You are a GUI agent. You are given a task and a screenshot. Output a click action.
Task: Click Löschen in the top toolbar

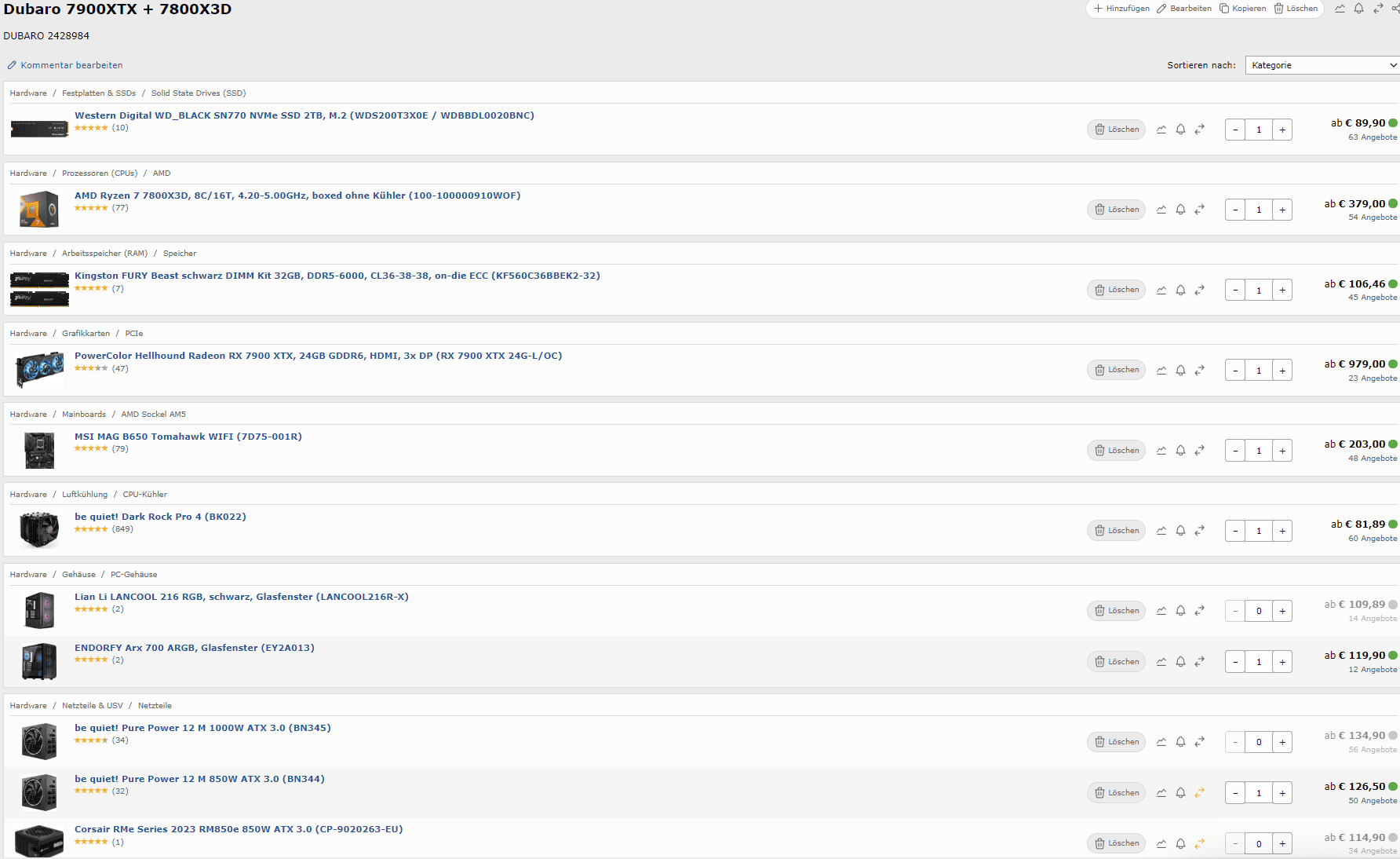1296,9
